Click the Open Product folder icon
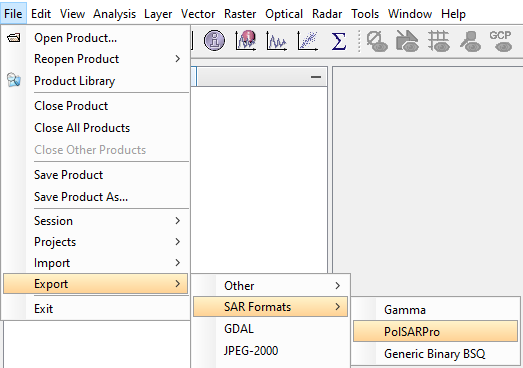Image resolution: width=523 pixels, height=368 pixels. (x=14, y=38)
